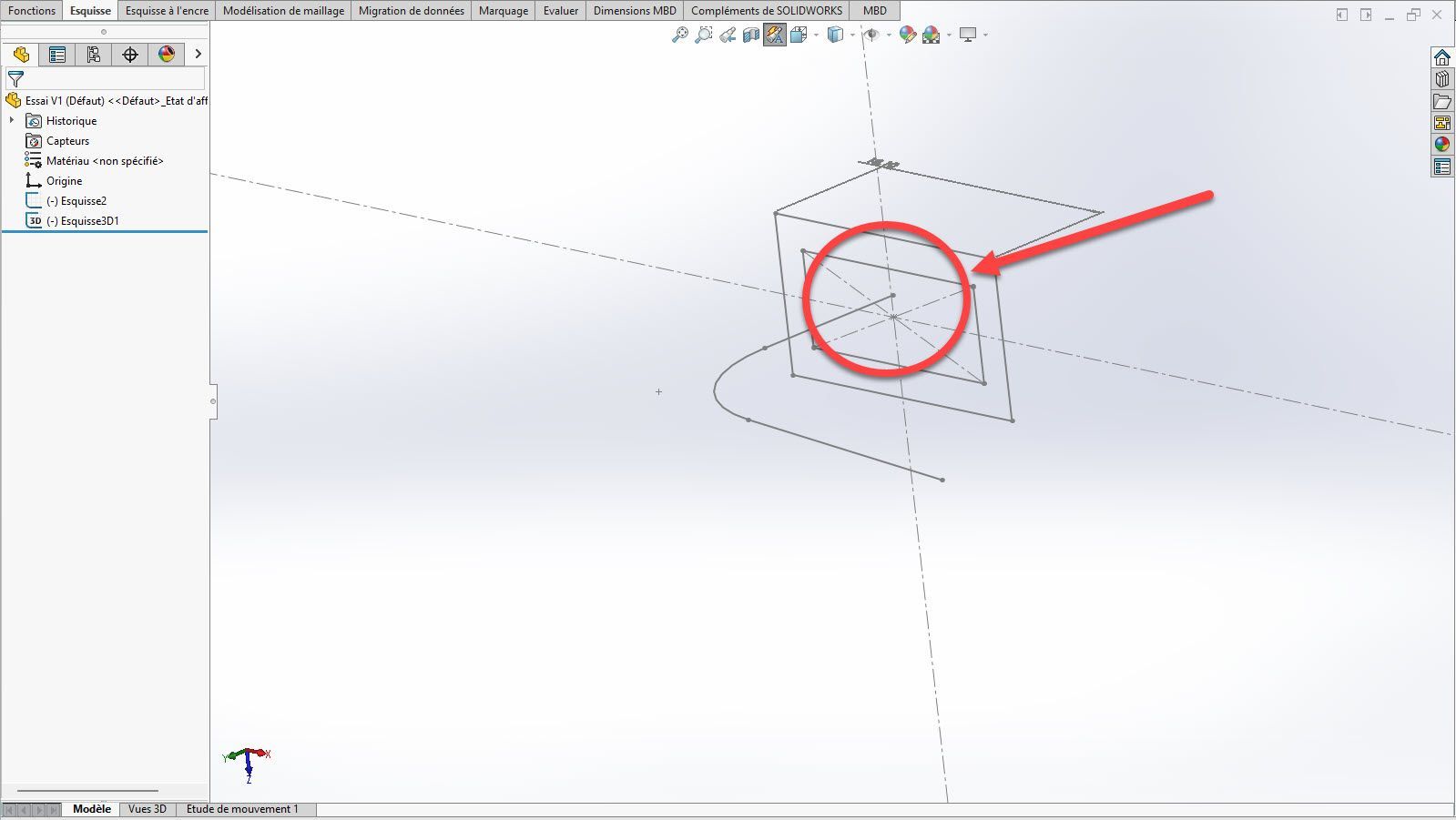
Task: Toggle the View Settings monitor icon
Action: click(968, 35)
